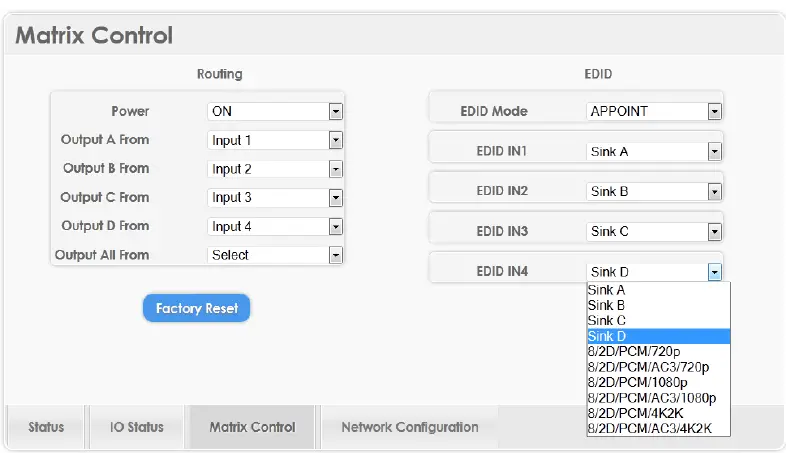Select the Matrix Control tab
Viewport: 786px width, 453px height.
(x=252, y=427)
